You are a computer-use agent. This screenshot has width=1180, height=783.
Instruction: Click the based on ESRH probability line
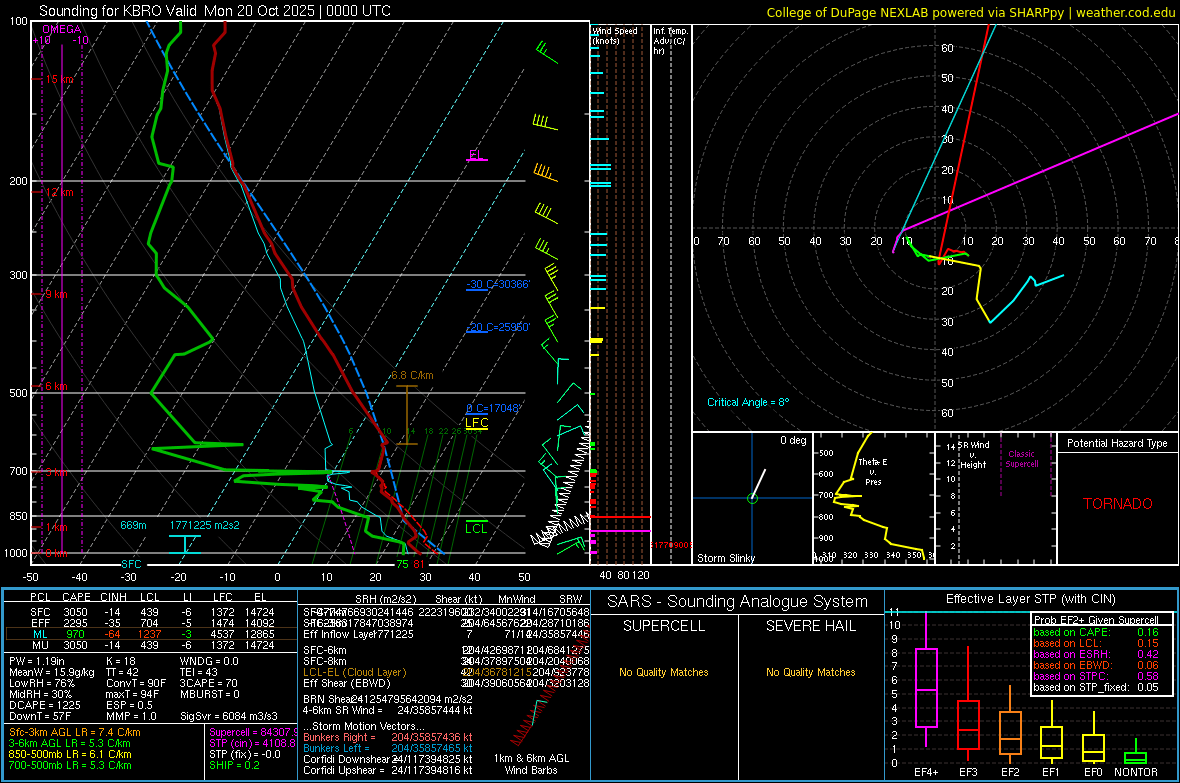(x=1096, y=654)
